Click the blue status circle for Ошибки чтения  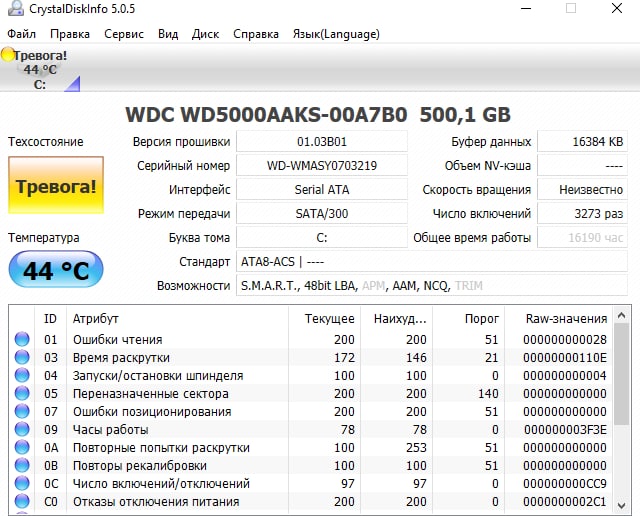point(22,339)
